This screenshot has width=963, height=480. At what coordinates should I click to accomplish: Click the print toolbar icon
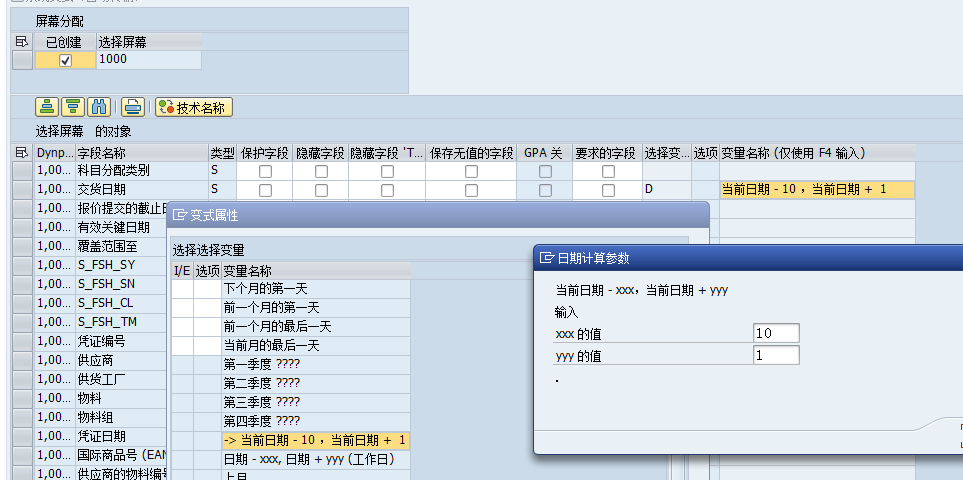tap(132, 107)
